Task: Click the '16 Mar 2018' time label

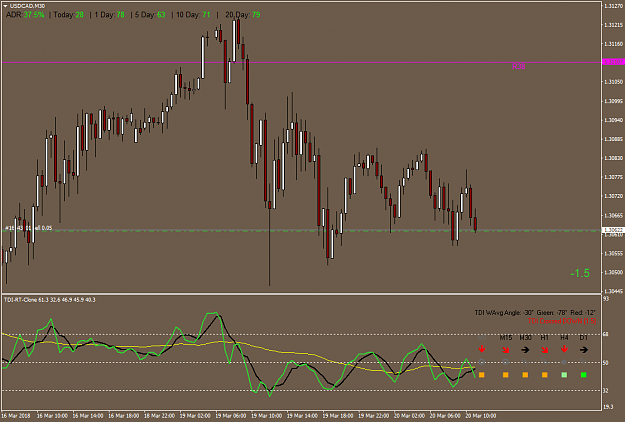Action: [x=15, y=416]
